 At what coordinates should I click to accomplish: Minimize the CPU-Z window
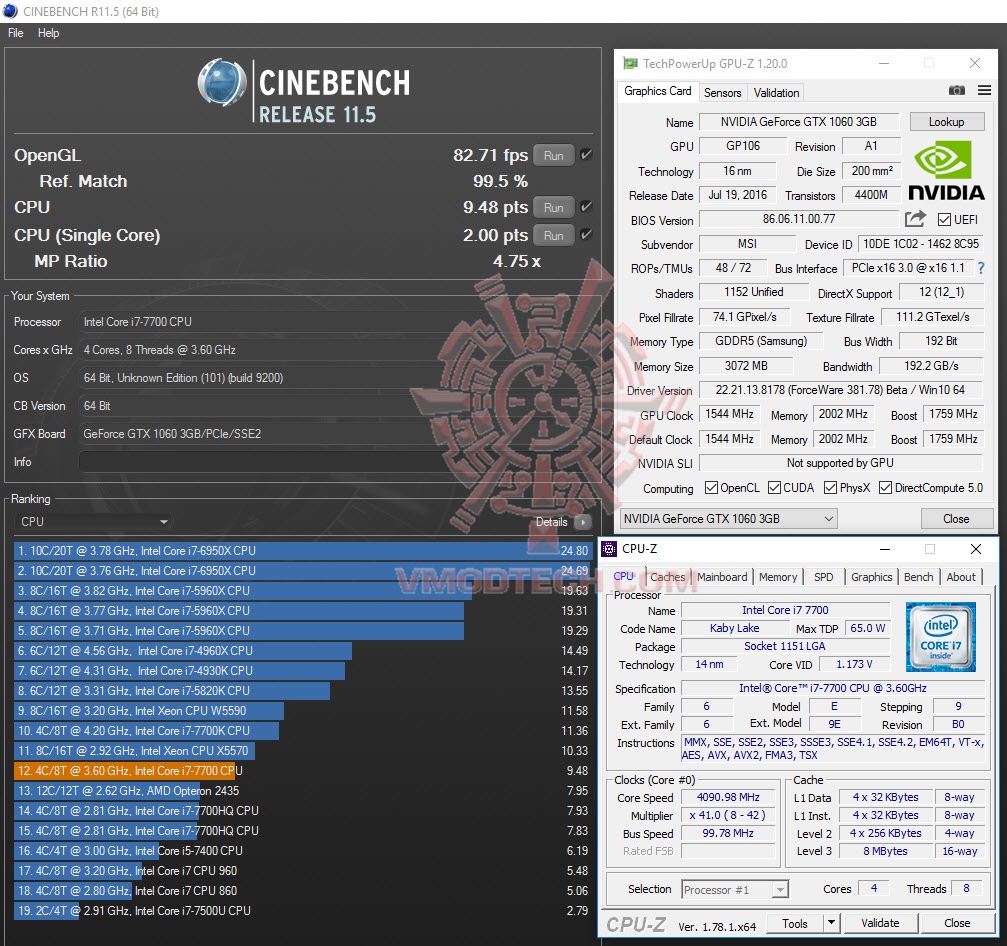coord(884,549)
